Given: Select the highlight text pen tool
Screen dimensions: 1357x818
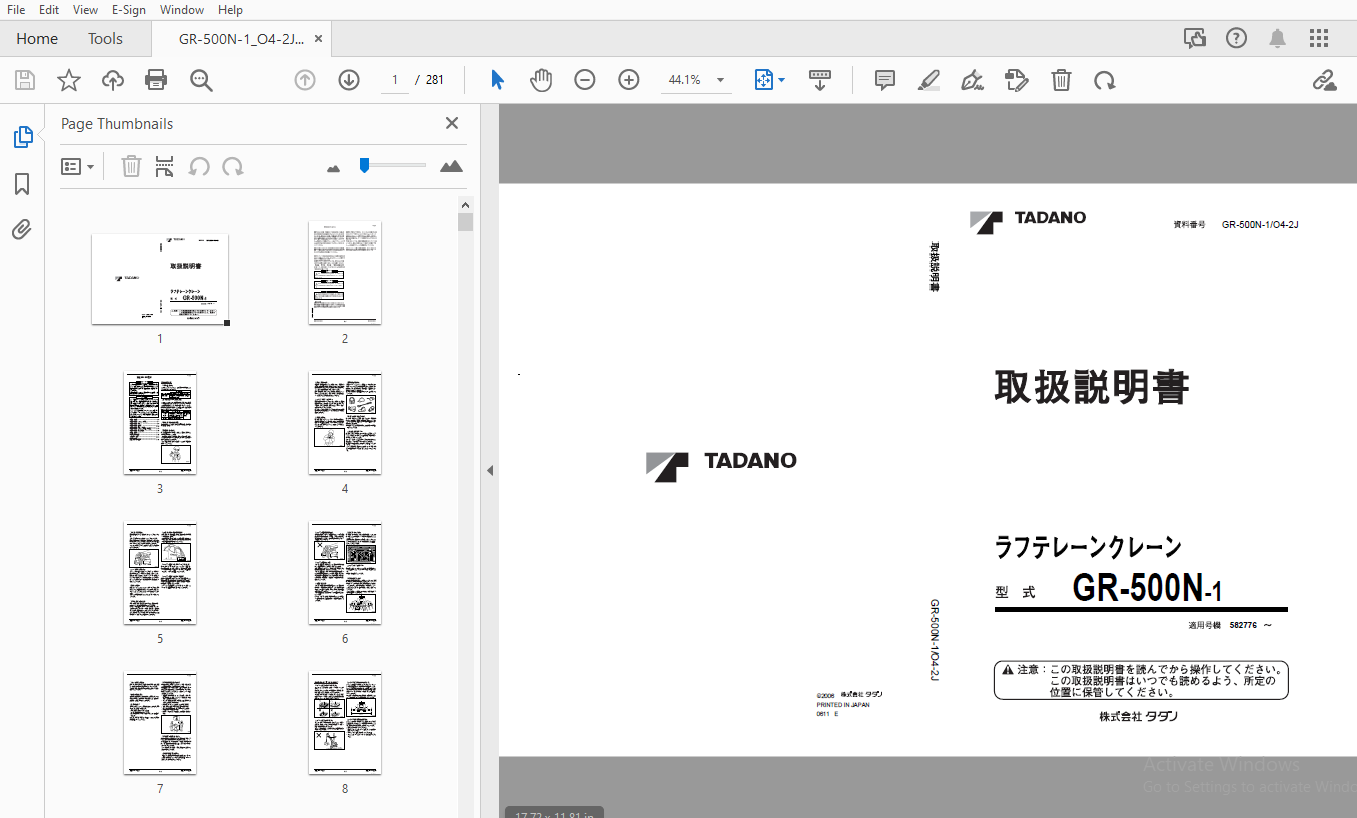Looking at the screenshot, I should pyautogui.click(x=929, y=80).
